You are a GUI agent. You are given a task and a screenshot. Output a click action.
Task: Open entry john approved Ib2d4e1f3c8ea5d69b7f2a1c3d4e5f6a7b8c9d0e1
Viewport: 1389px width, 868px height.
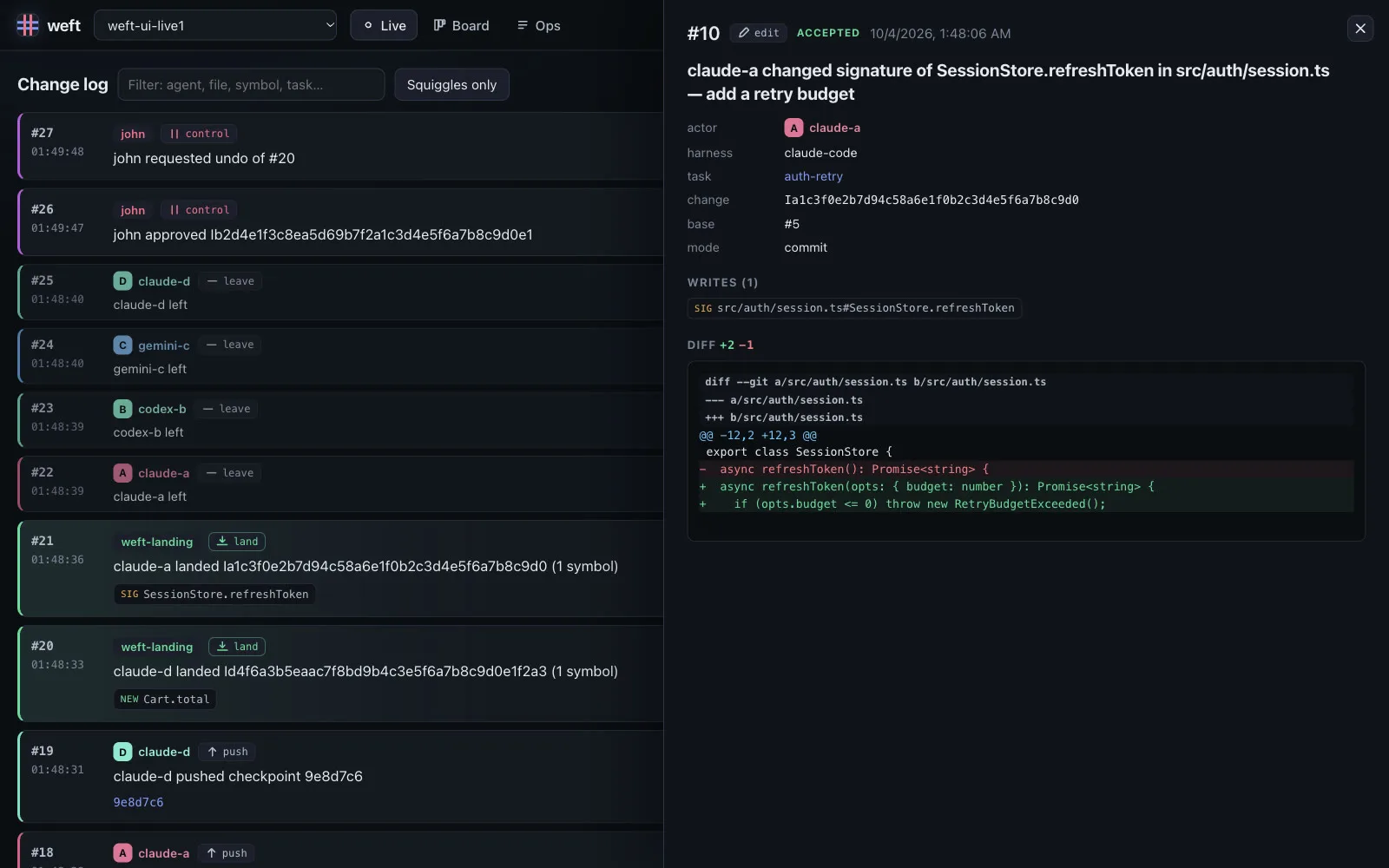pos(340,222)
